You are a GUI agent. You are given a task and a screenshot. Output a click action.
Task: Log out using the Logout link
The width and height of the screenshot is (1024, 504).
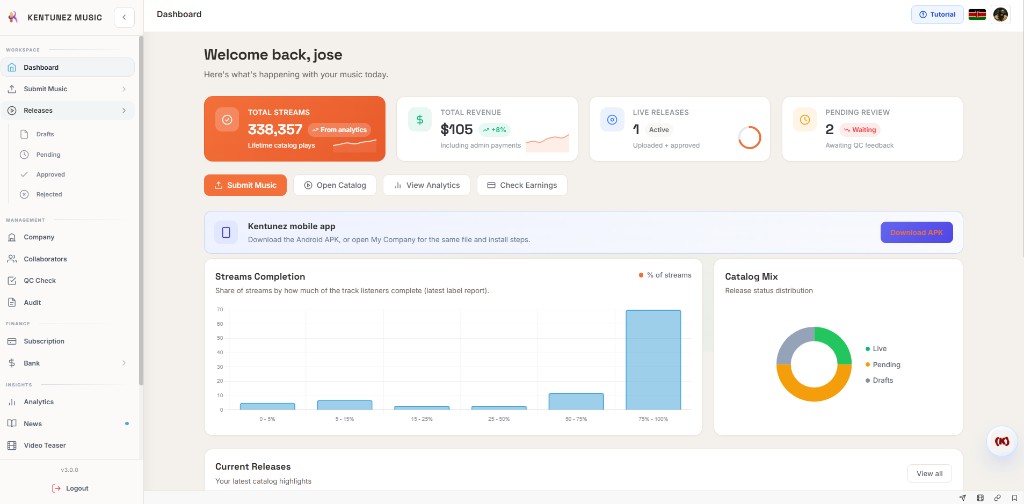[x=70, y=488]
